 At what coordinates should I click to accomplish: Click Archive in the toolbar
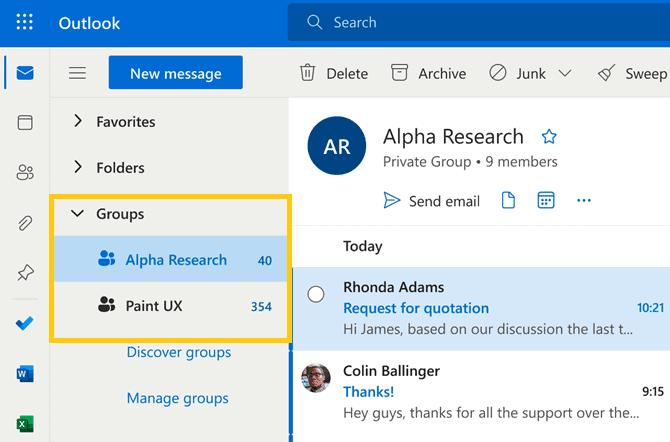(429, 73)
